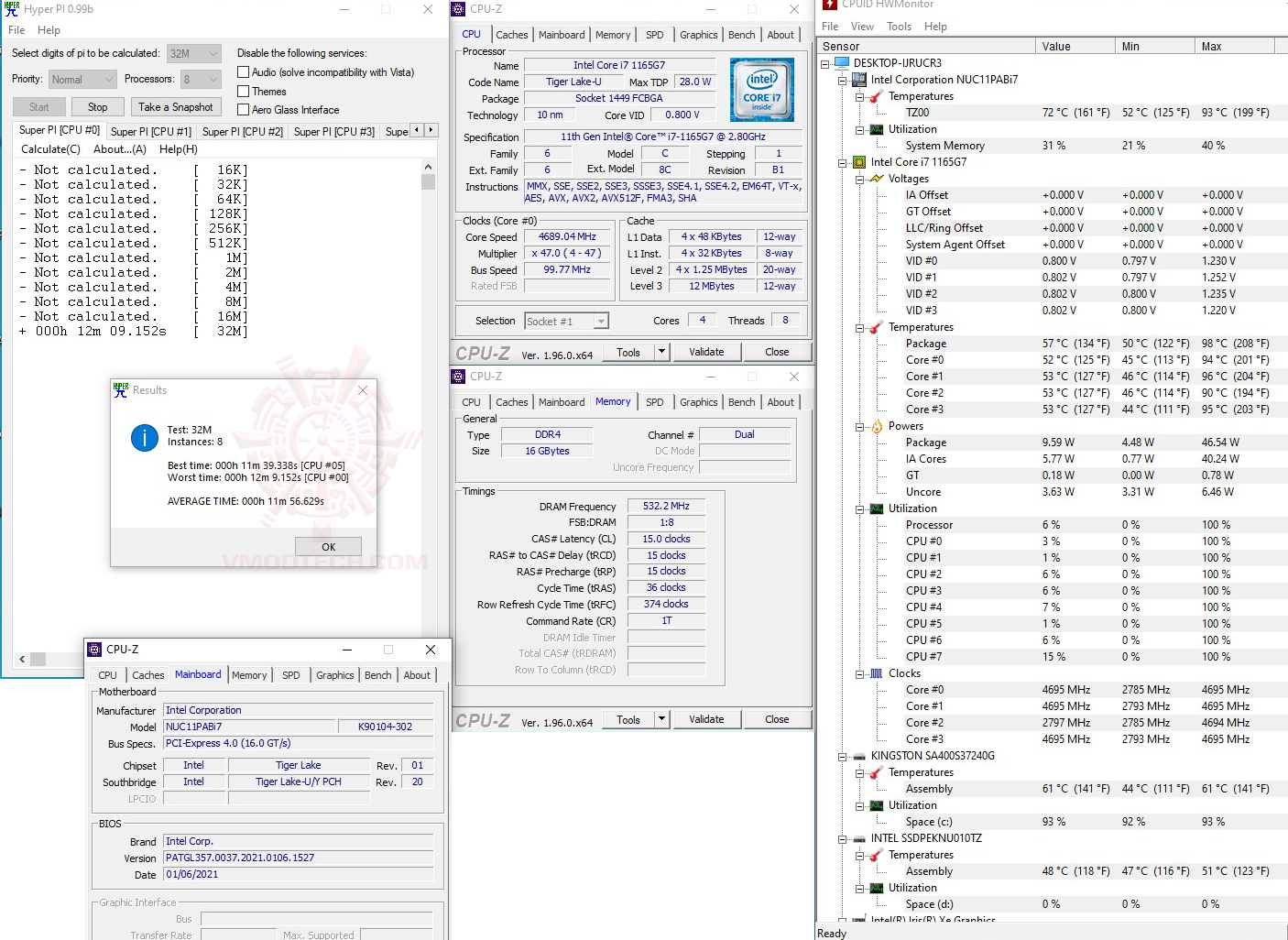Click the BIOS version PATGL357 field
Screen dimensions: 1288x940
[298, 858]
